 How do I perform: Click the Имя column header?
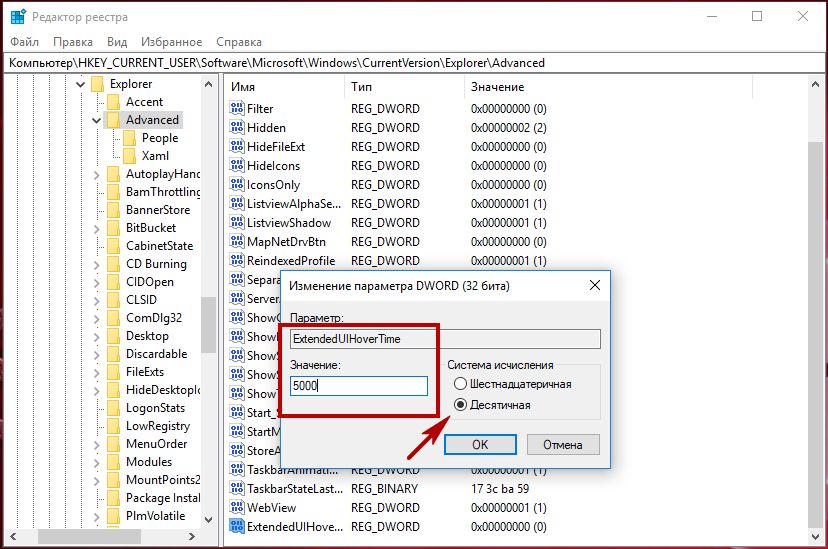(243, 87)
